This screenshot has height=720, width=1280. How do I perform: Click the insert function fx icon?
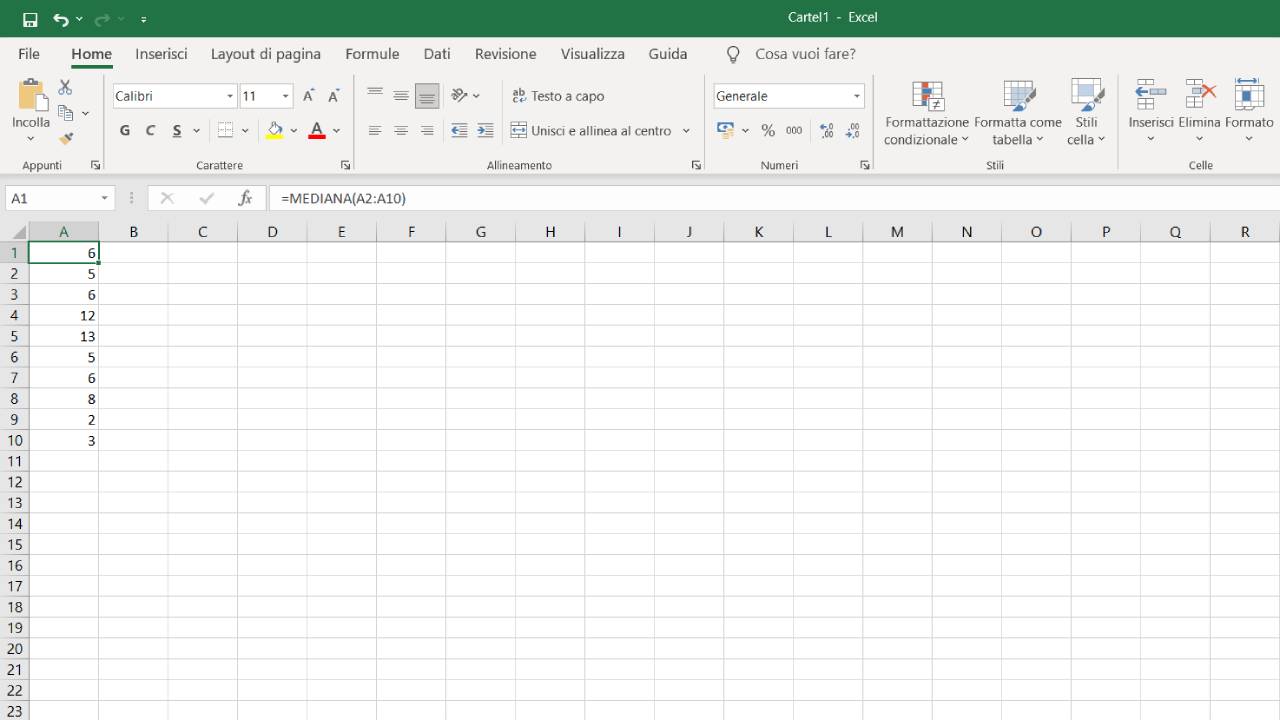[x=245, y=199]
